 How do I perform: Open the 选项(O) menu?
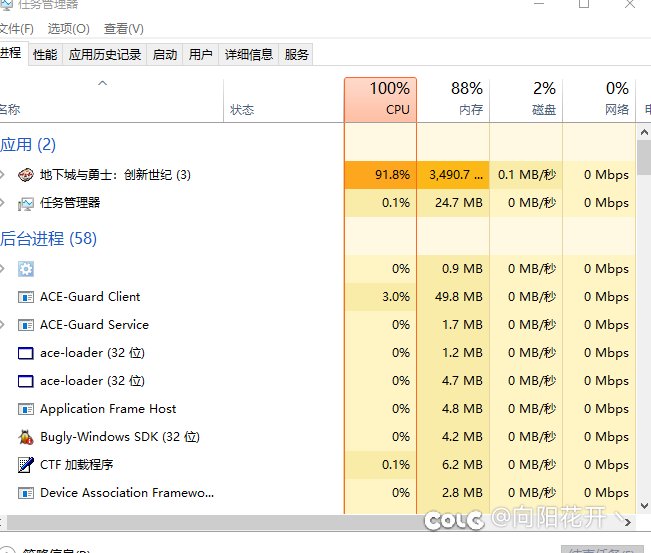(68, 29)
